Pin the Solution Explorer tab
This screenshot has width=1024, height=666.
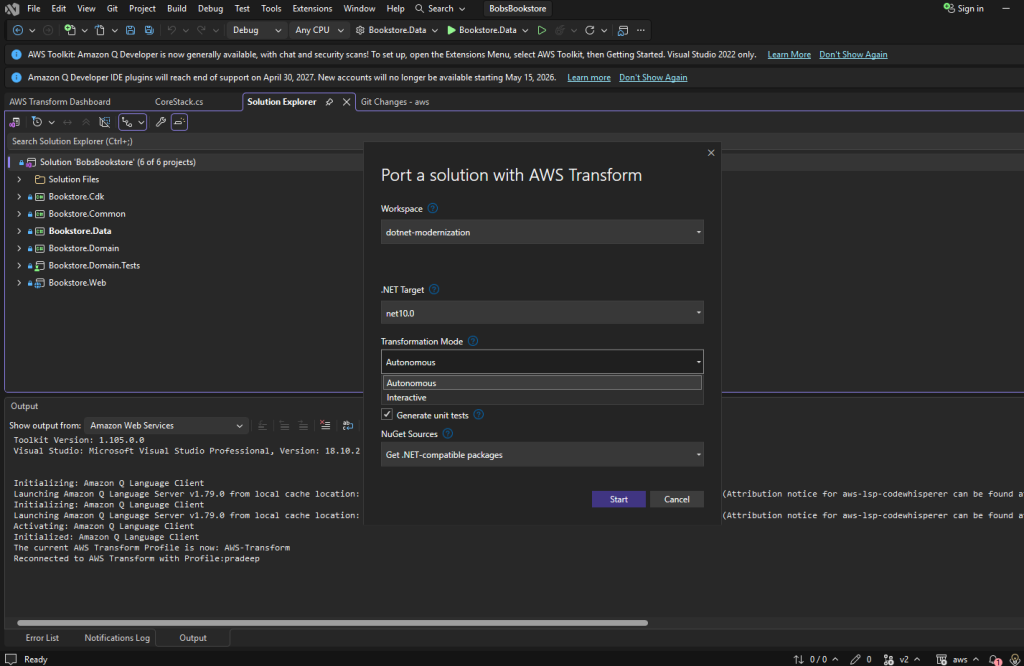coord(329,102)
